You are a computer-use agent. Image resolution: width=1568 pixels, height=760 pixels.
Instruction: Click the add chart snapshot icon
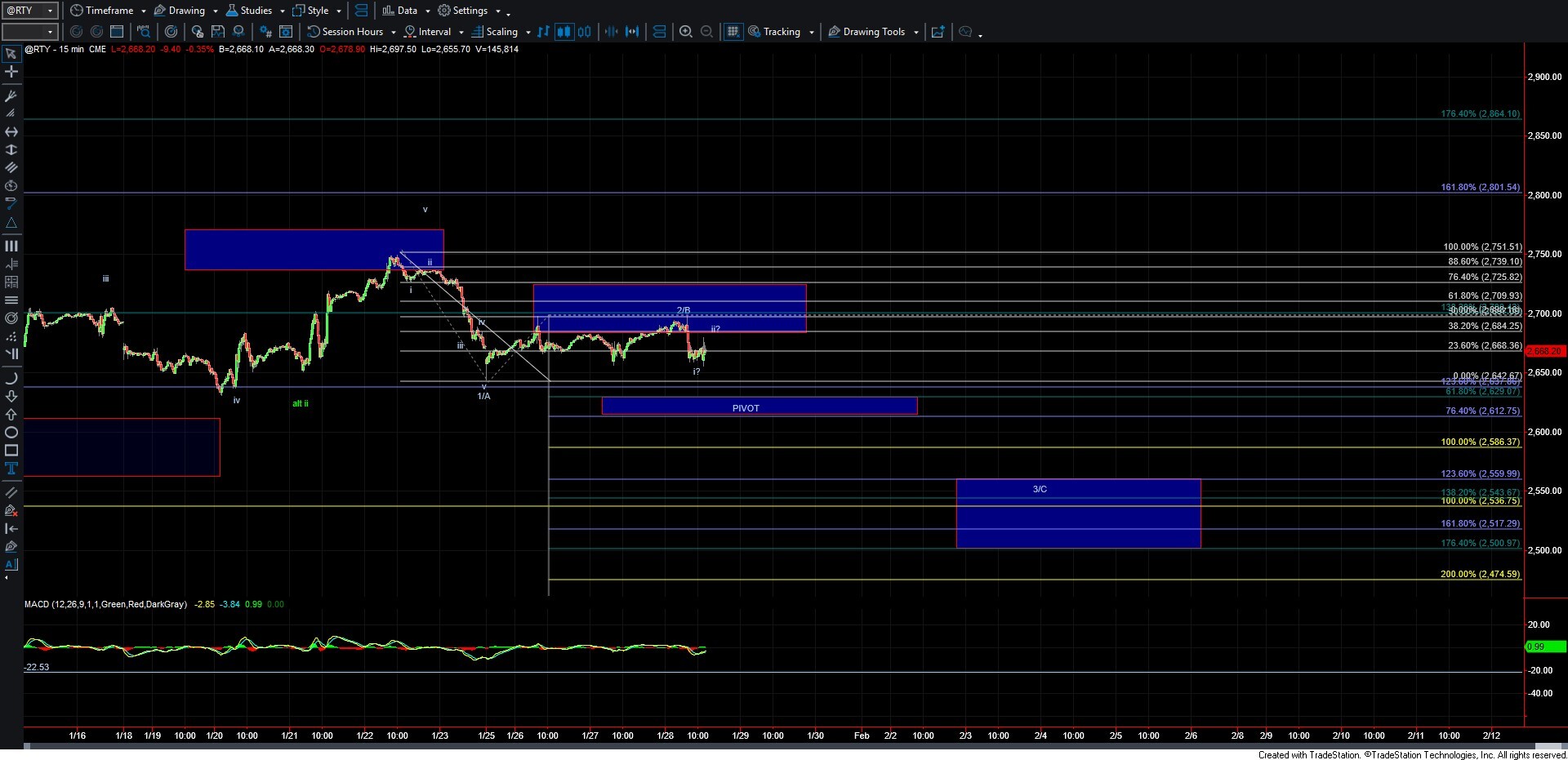click(x=938, y=32)
